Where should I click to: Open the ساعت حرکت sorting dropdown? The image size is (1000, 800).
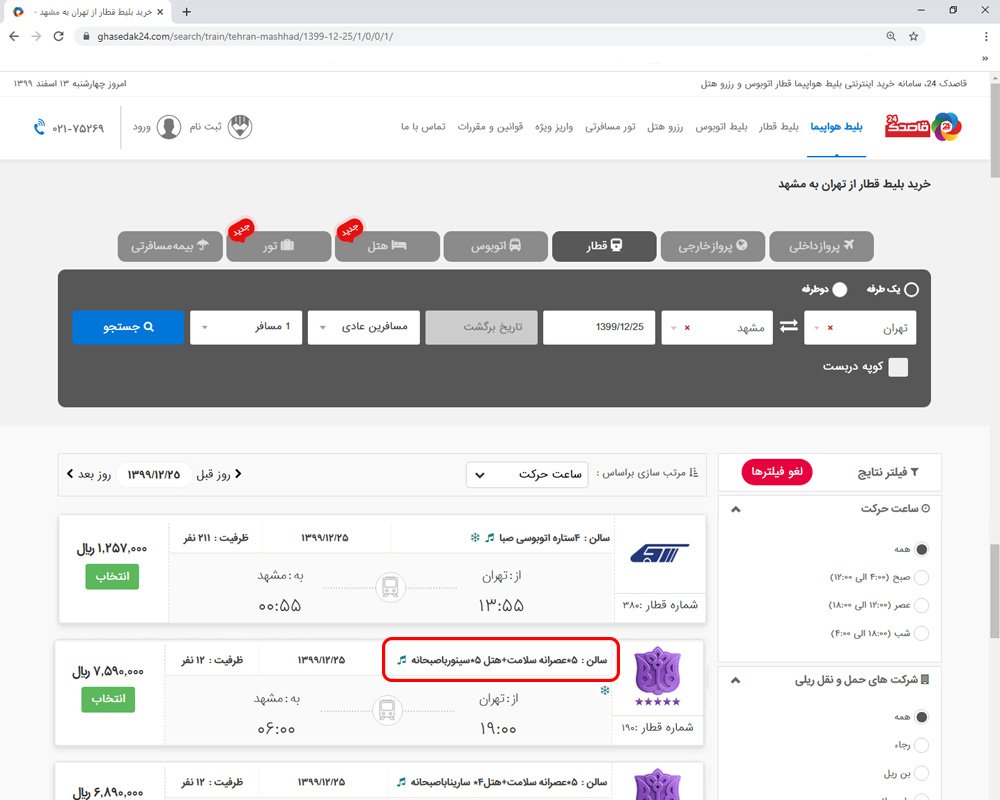pyautogui.click(x=527, y=474)
